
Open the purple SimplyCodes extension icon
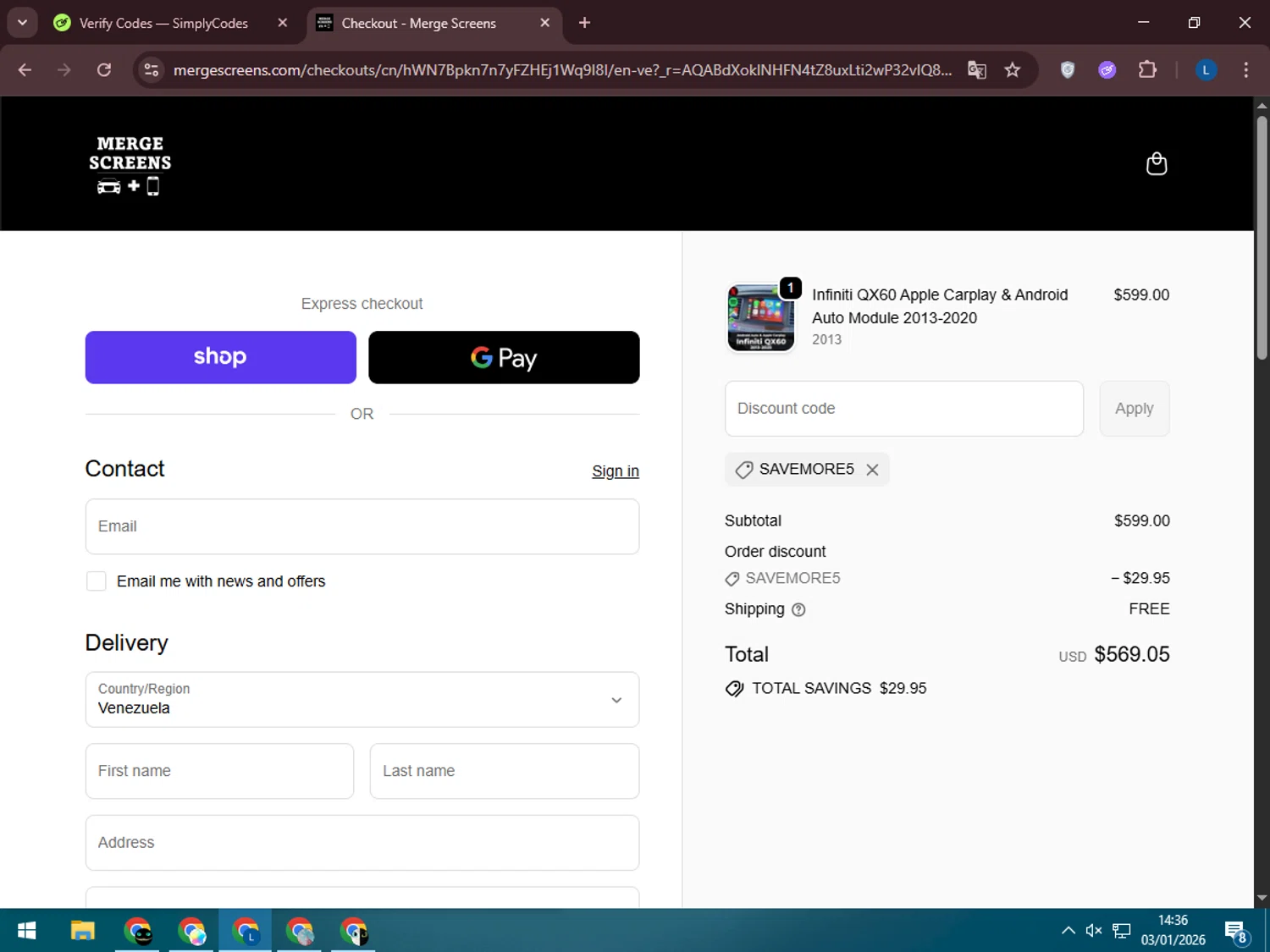click(1107, 70)
